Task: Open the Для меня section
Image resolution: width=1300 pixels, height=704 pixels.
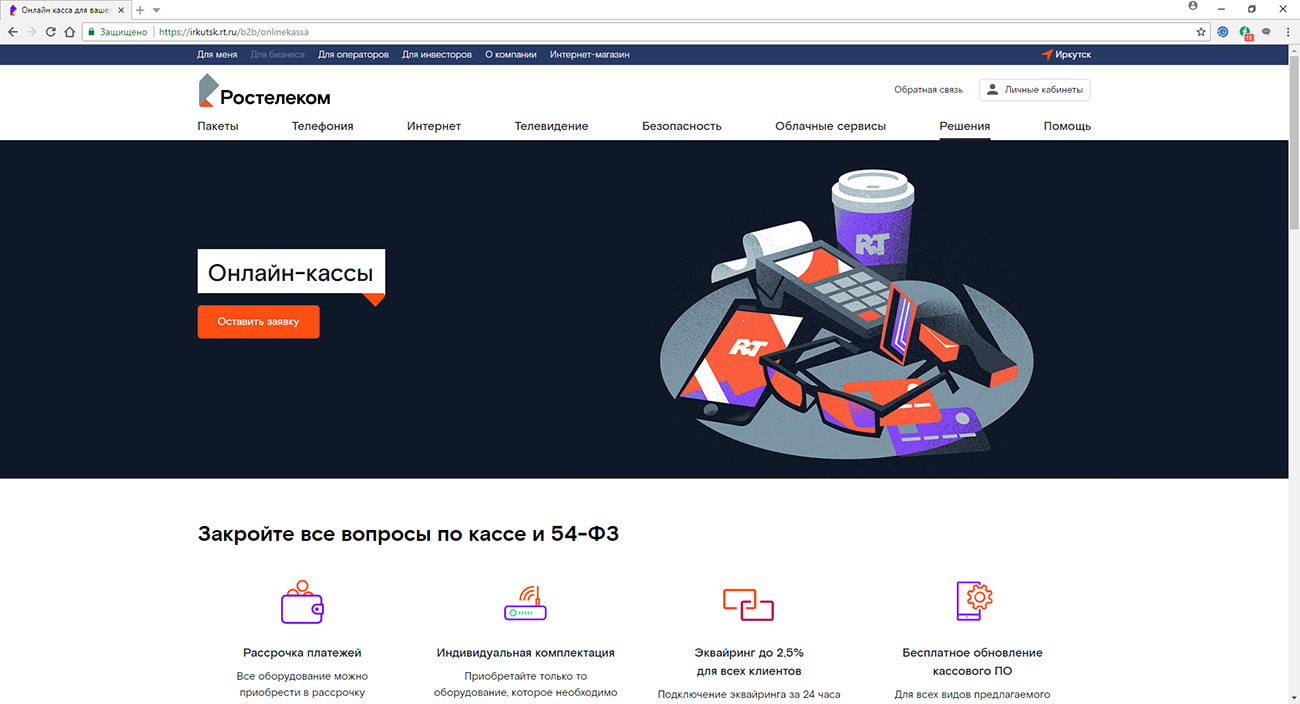Action: [x=217, y=55]
